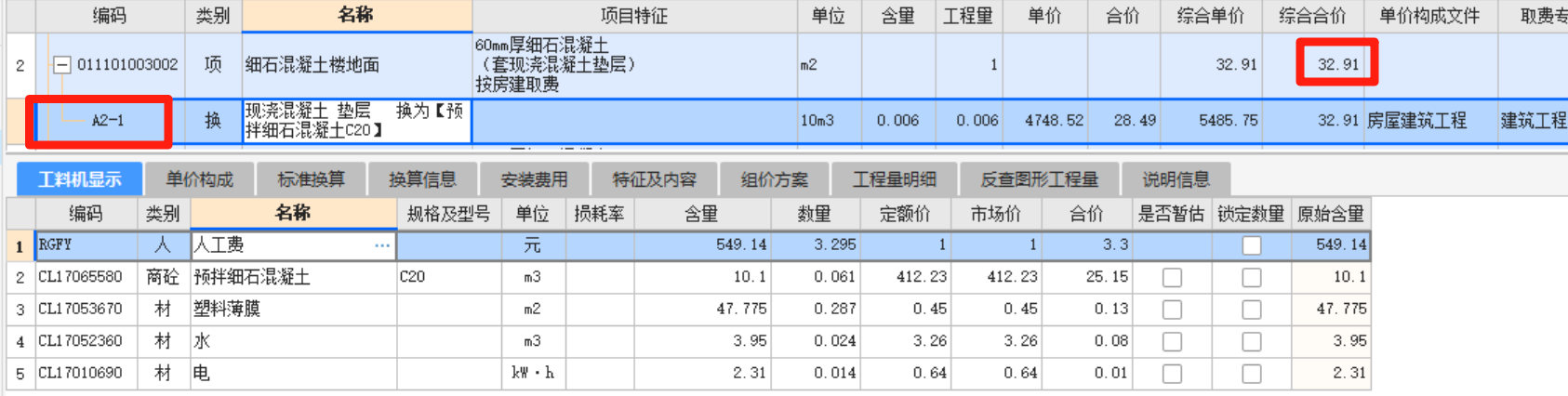The width and height of the screenshot is (1568, 396).
Task: Click top table 名称 column header
Action: pos(357,16)
